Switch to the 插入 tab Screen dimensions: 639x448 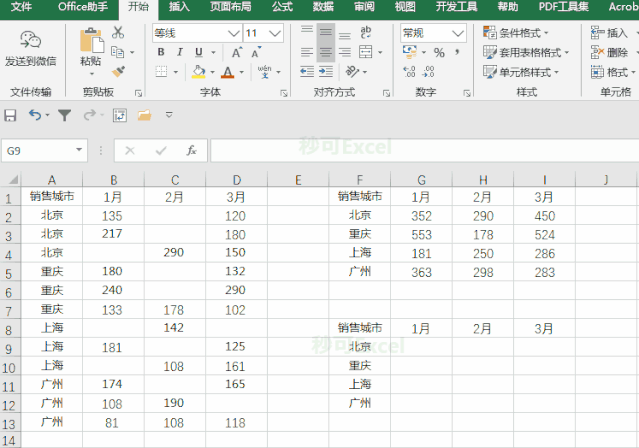(179, 7)
